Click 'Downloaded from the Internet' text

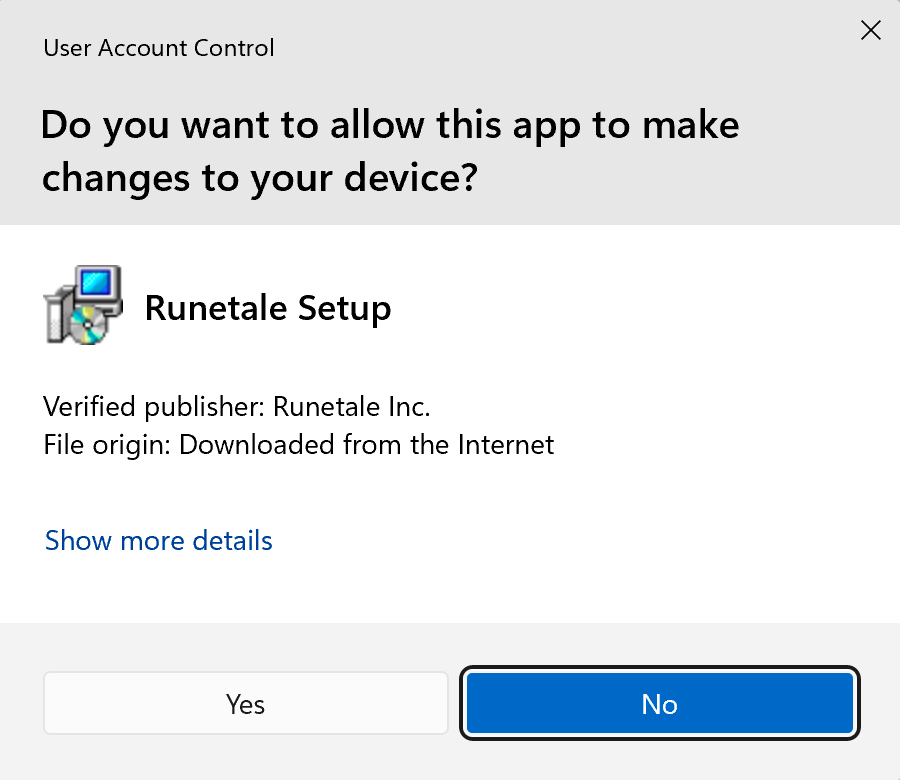pyautogui.click(x=366, y=445)
